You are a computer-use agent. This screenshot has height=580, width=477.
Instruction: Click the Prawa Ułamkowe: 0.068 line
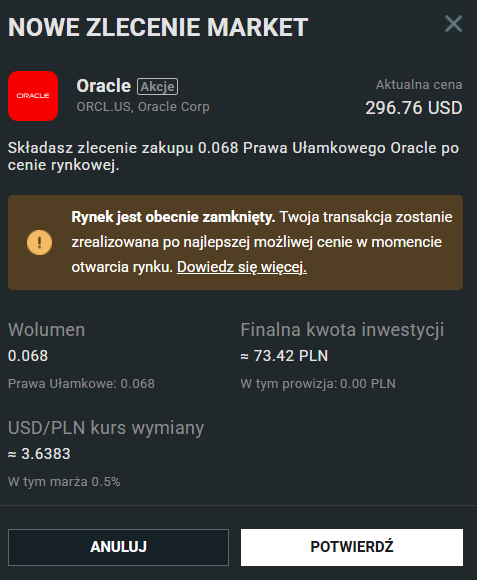(x=81, y=384)
